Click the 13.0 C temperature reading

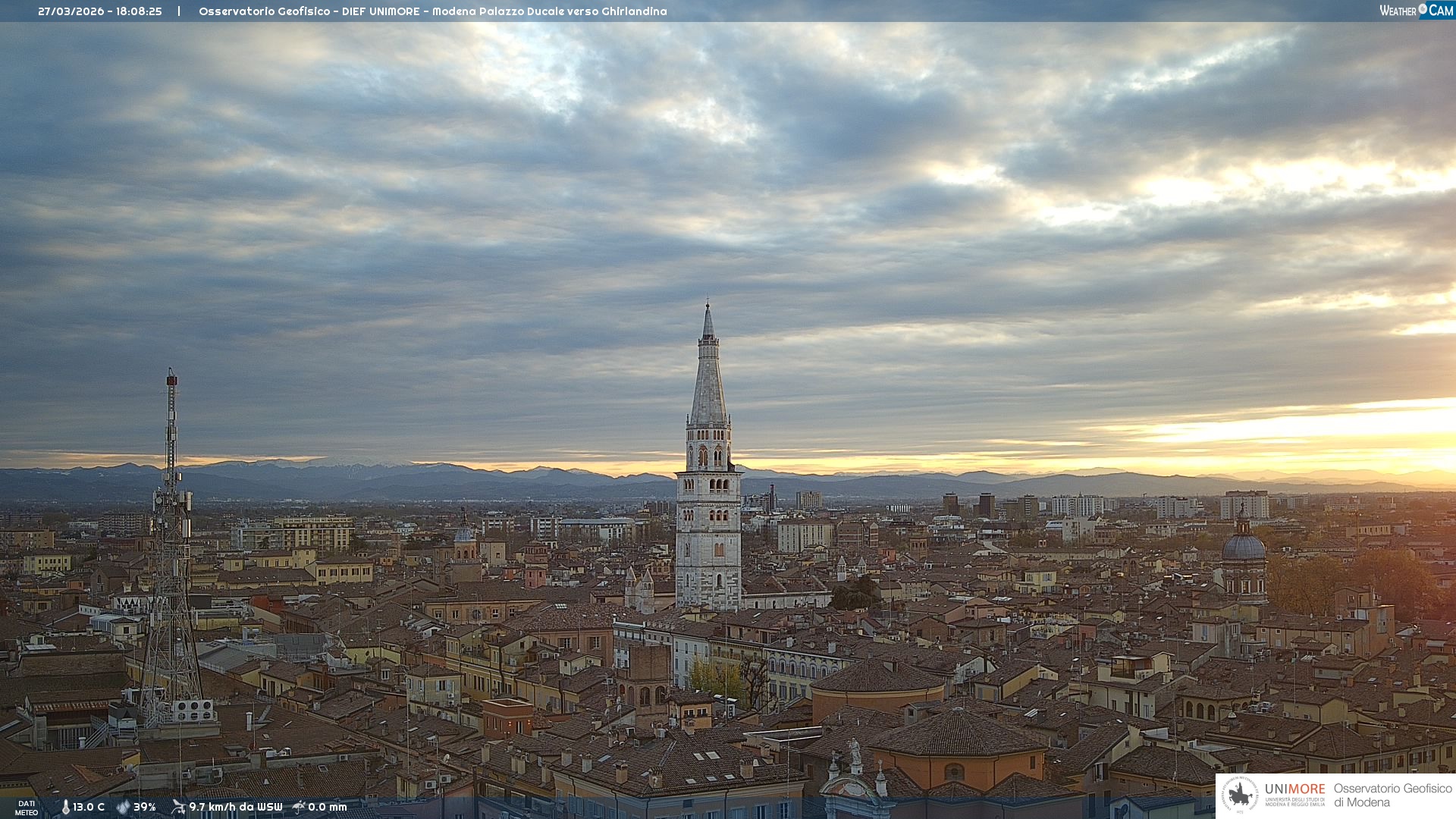tap(89, 807)
